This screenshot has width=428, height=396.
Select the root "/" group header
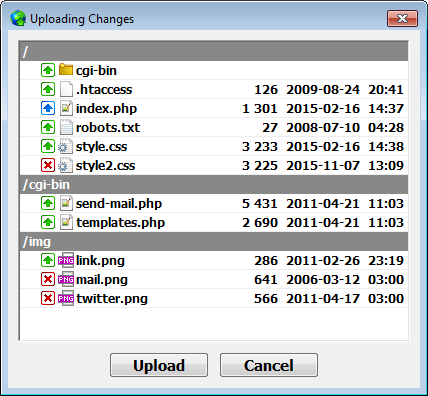(214, 51)
